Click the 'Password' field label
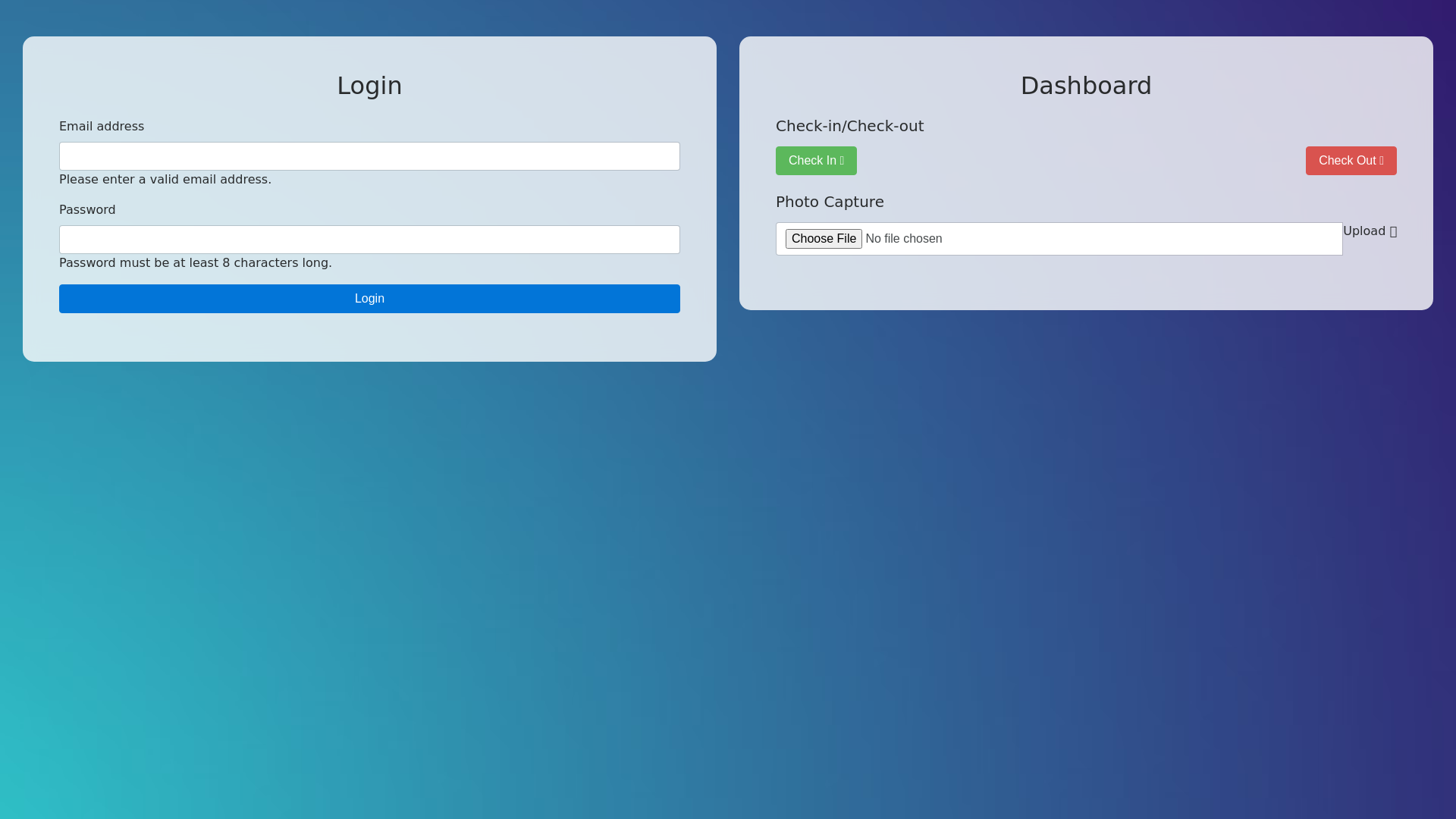 tap(87, 210)
